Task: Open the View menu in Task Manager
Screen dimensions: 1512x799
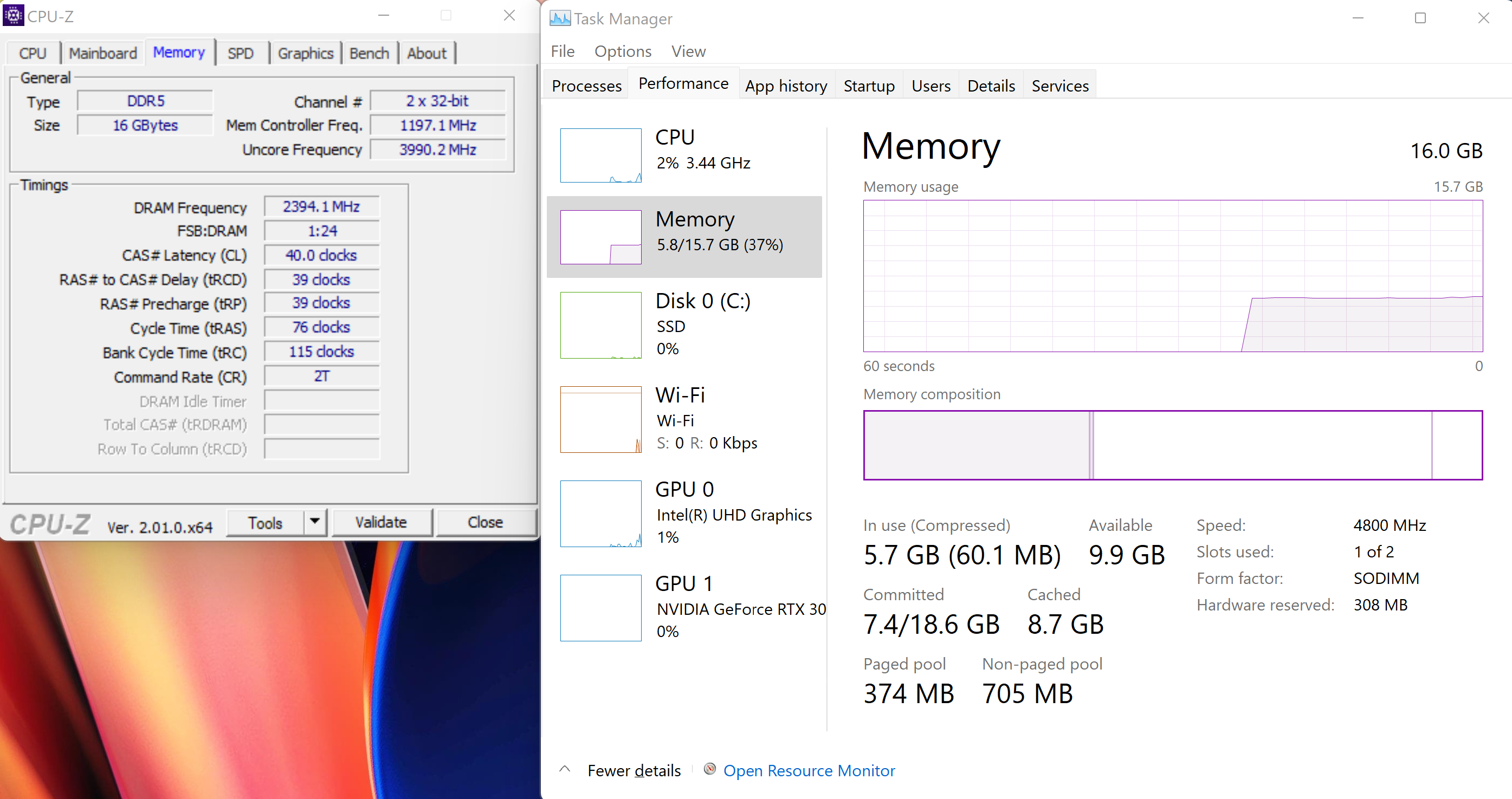Action: (688, 51)
